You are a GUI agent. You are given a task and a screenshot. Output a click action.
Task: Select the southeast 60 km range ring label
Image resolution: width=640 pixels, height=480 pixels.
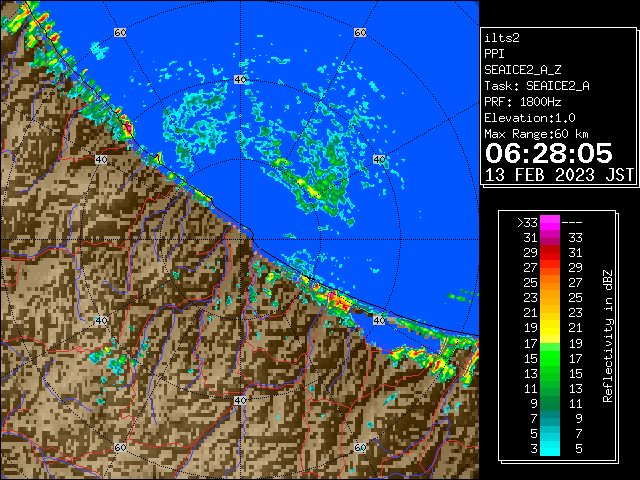click(360, 447)
